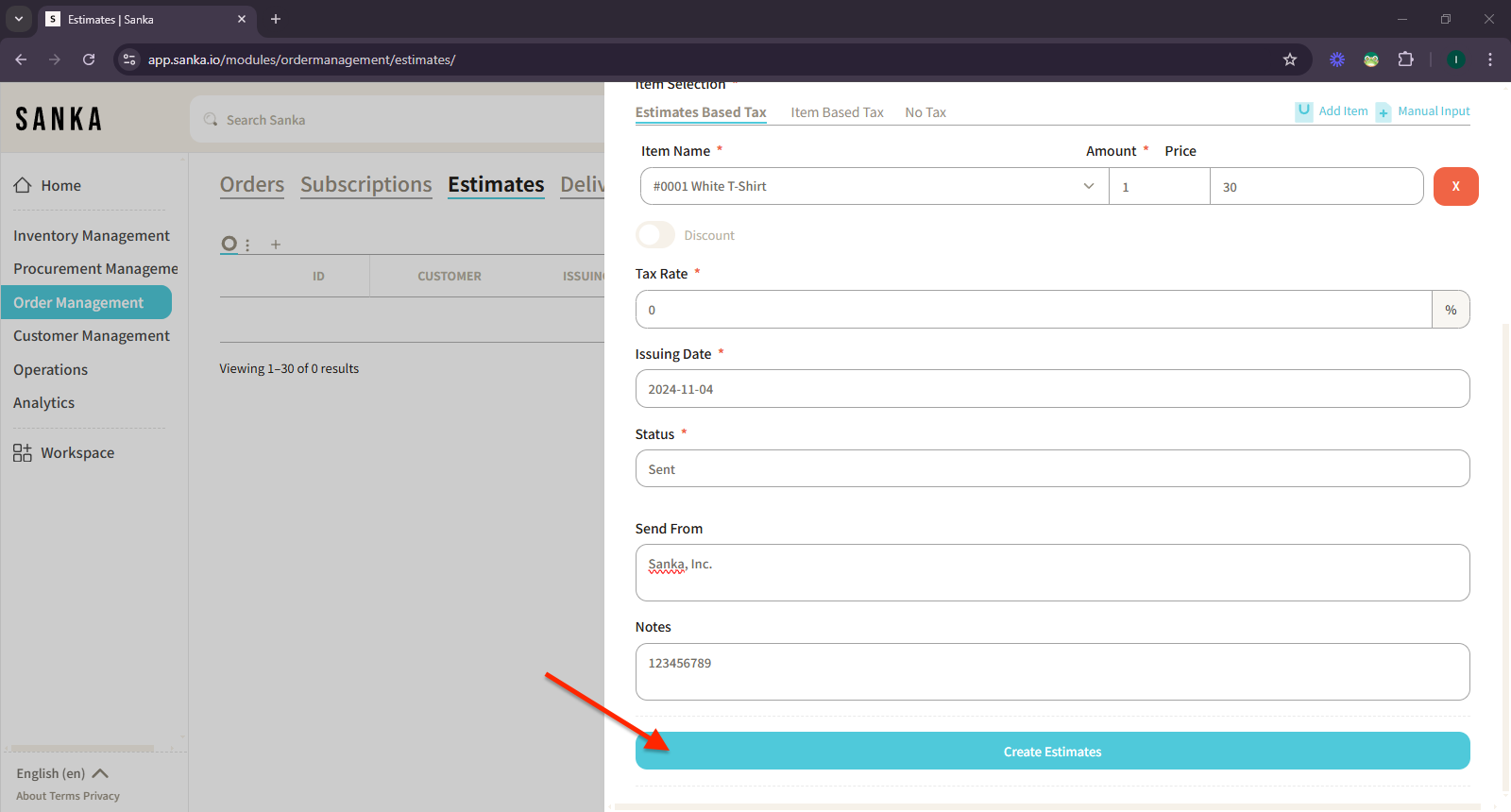Open the Workspace grid icon

pos(23,453)
